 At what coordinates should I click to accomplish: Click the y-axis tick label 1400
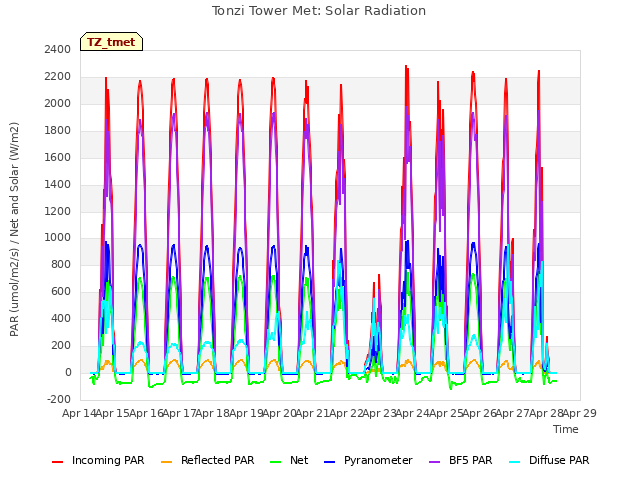58,184
